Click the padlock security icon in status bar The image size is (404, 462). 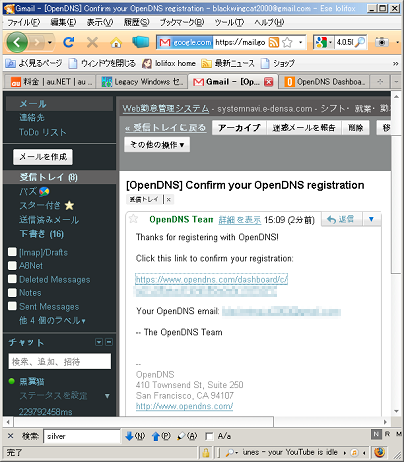click(206, 452)
